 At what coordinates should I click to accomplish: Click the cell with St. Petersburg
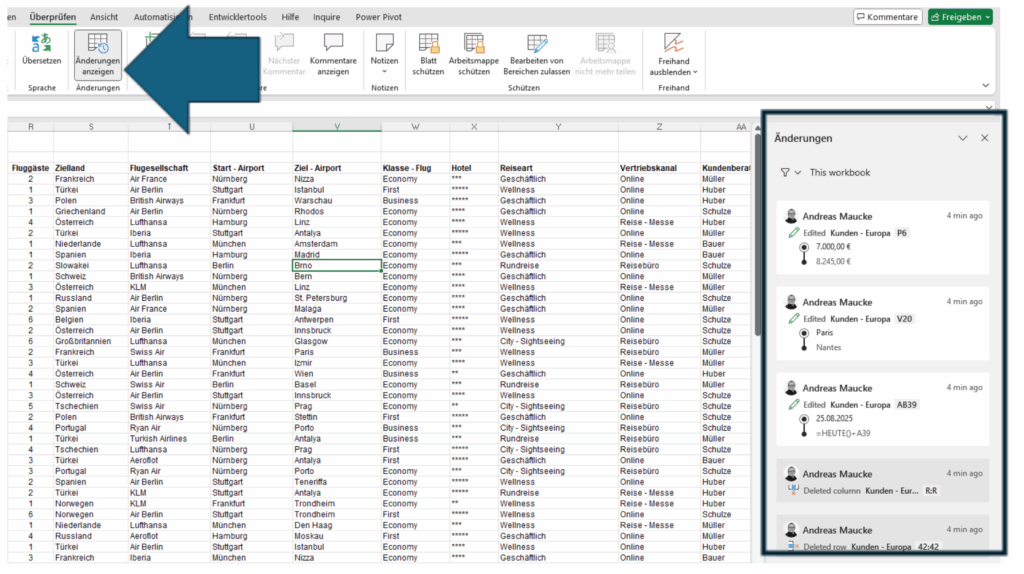pos(337,298)
